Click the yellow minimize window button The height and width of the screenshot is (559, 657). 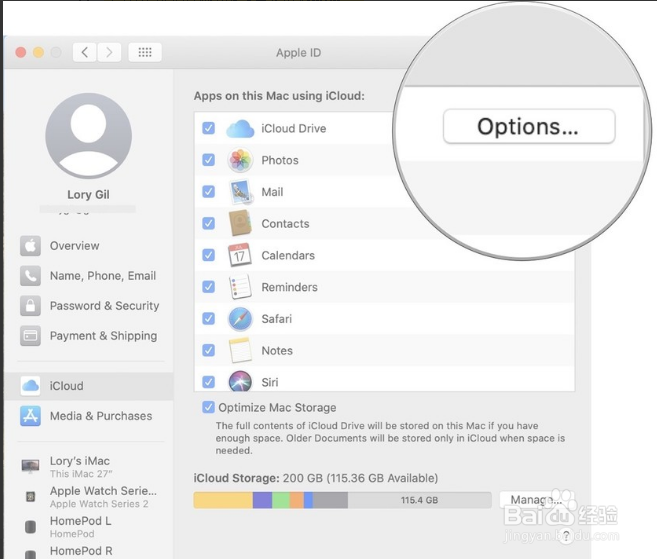pyautogui.click(x=39, y=52)
